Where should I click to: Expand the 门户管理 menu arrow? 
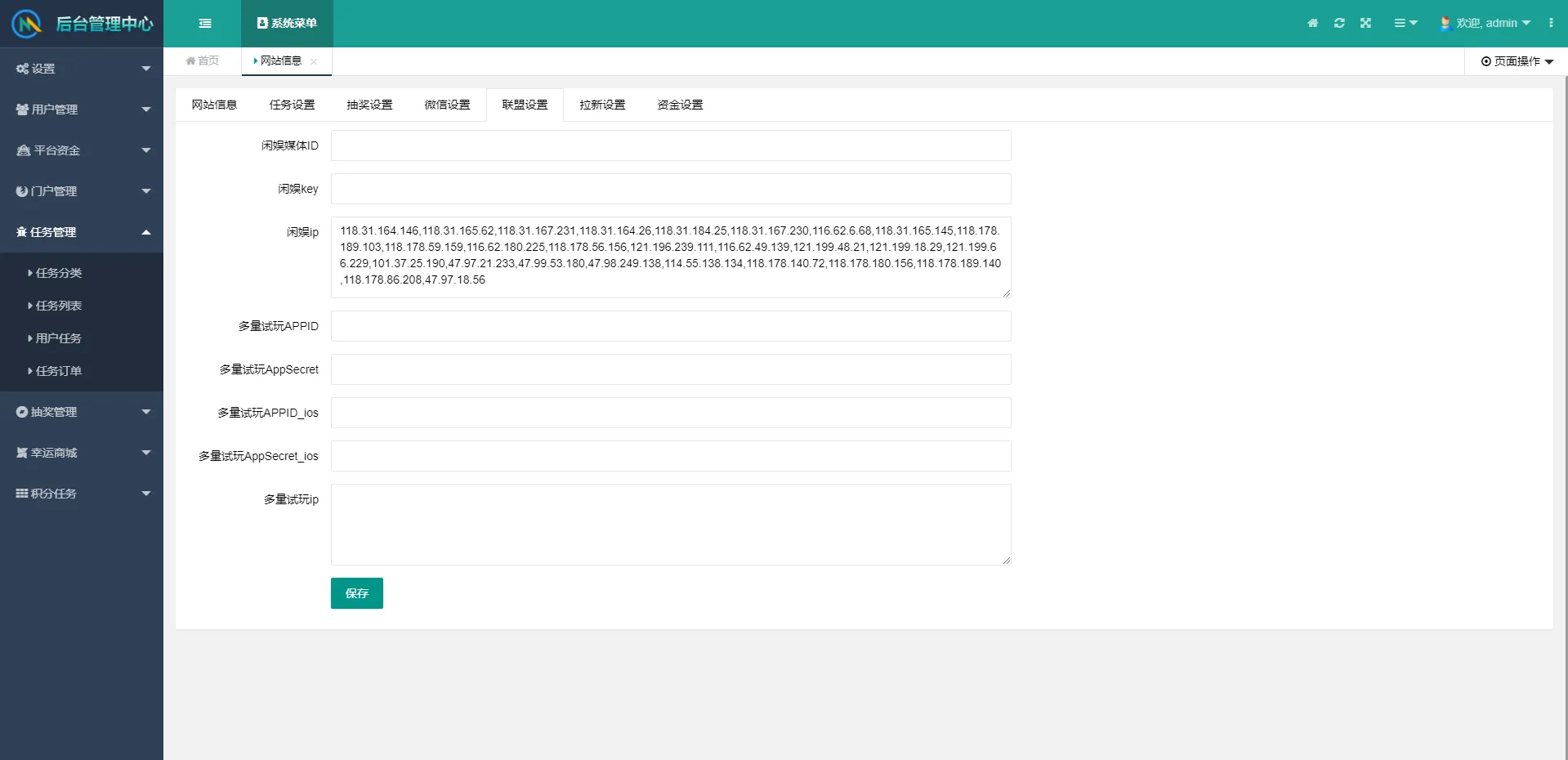146,191
